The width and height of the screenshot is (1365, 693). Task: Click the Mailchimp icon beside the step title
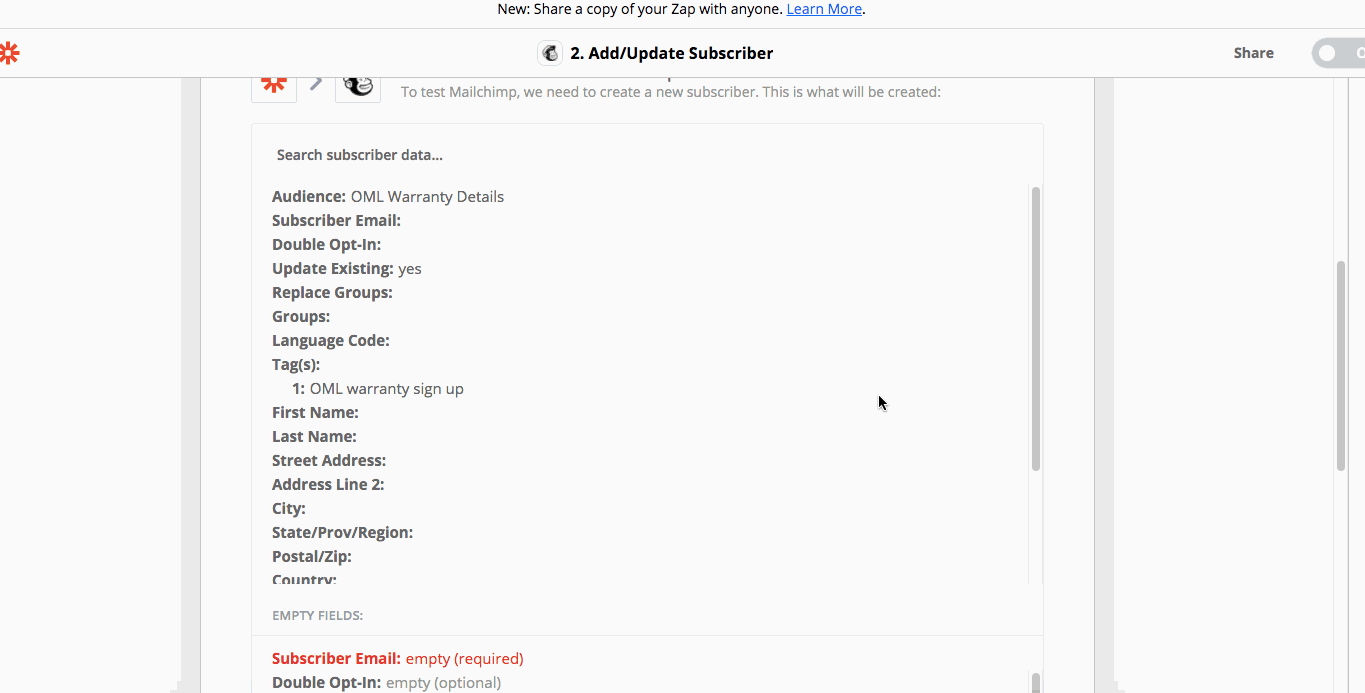(x=550, y=53)
